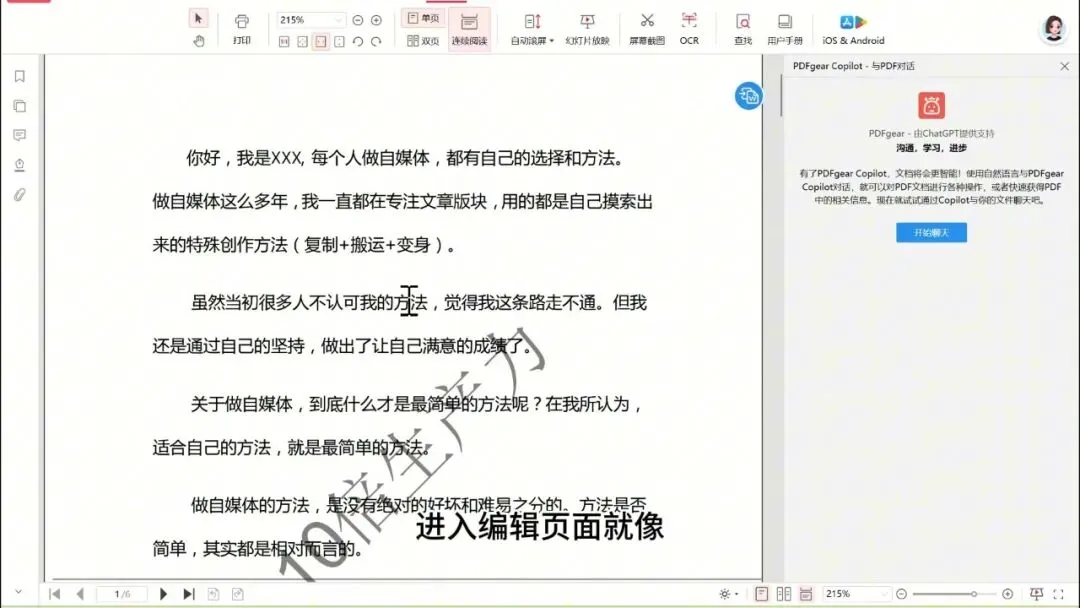Image resolution: width=1080 pixels, height=608 pixels.
Task: Select fit page view icon
Action: pyautogui.click(x=302, y=42)
